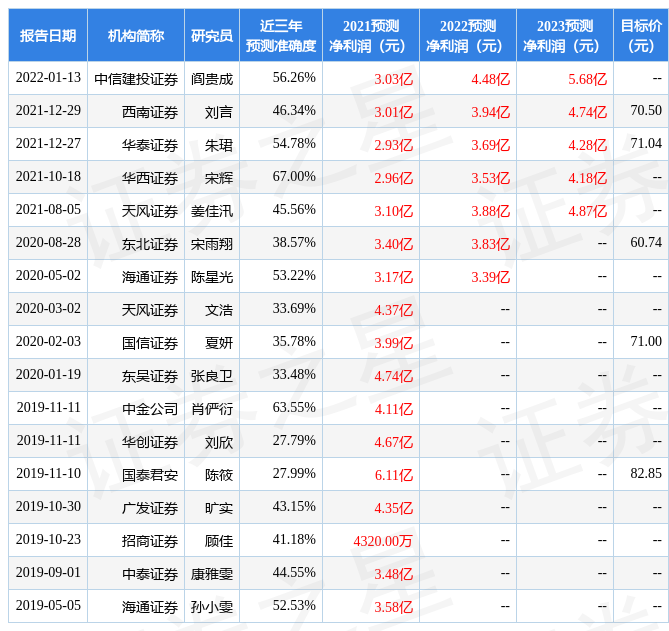Click institution 西南证券
The width and height of the screenshot is (669, 631).
click(x=150, y=112)
